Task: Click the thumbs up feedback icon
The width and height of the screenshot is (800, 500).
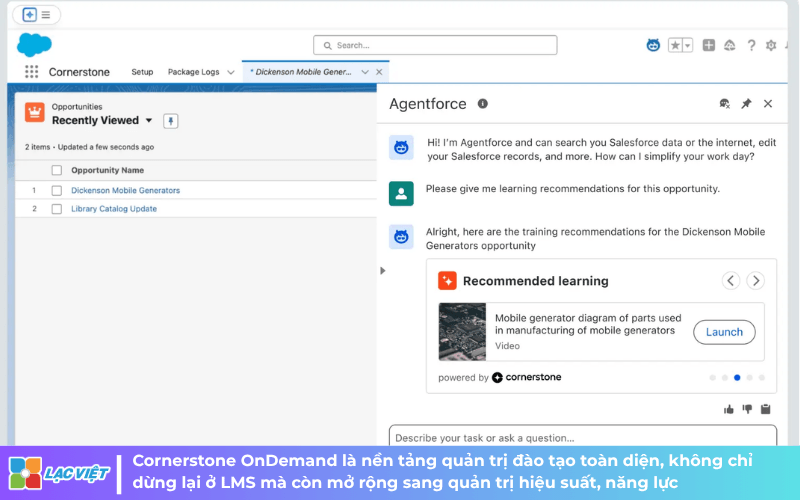Action: [x=729, y=409]
